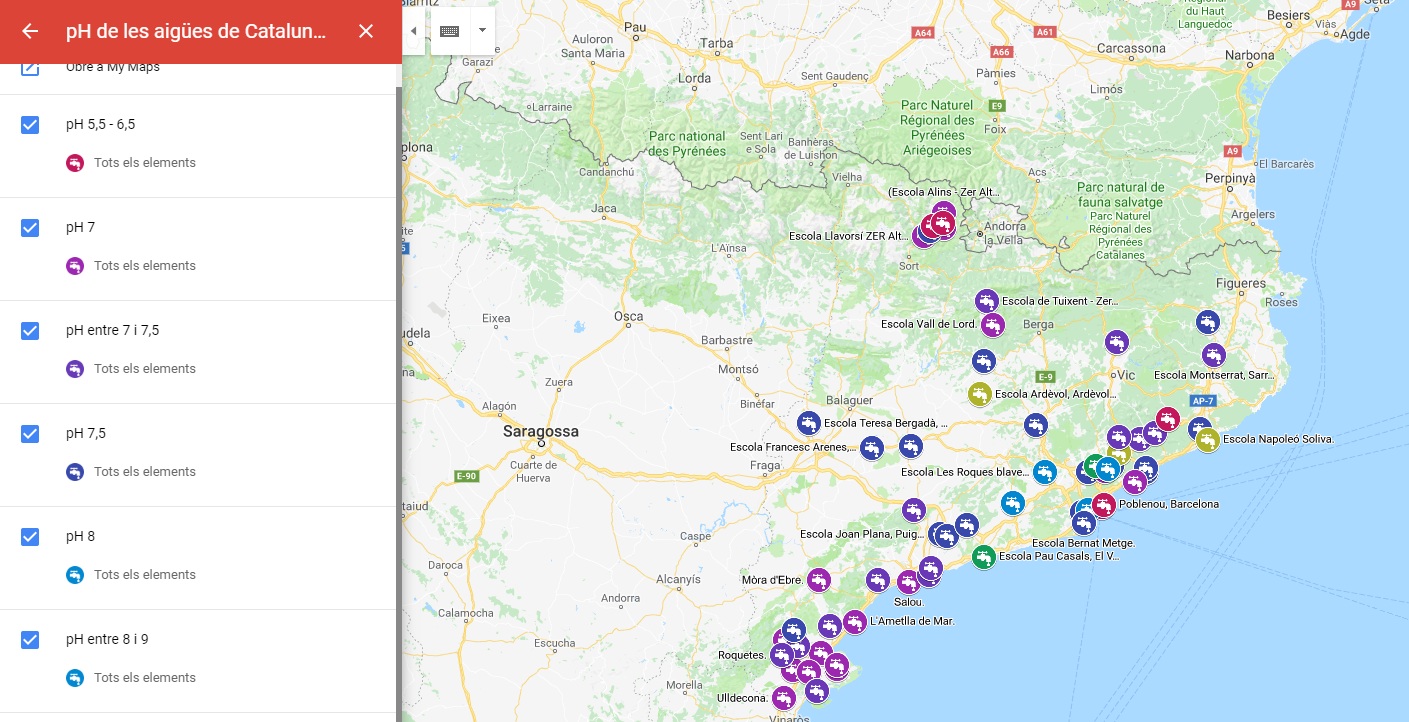
Task: Disable the pH entre 7 i 7,5 layer
Action: [x=30, y=331]
